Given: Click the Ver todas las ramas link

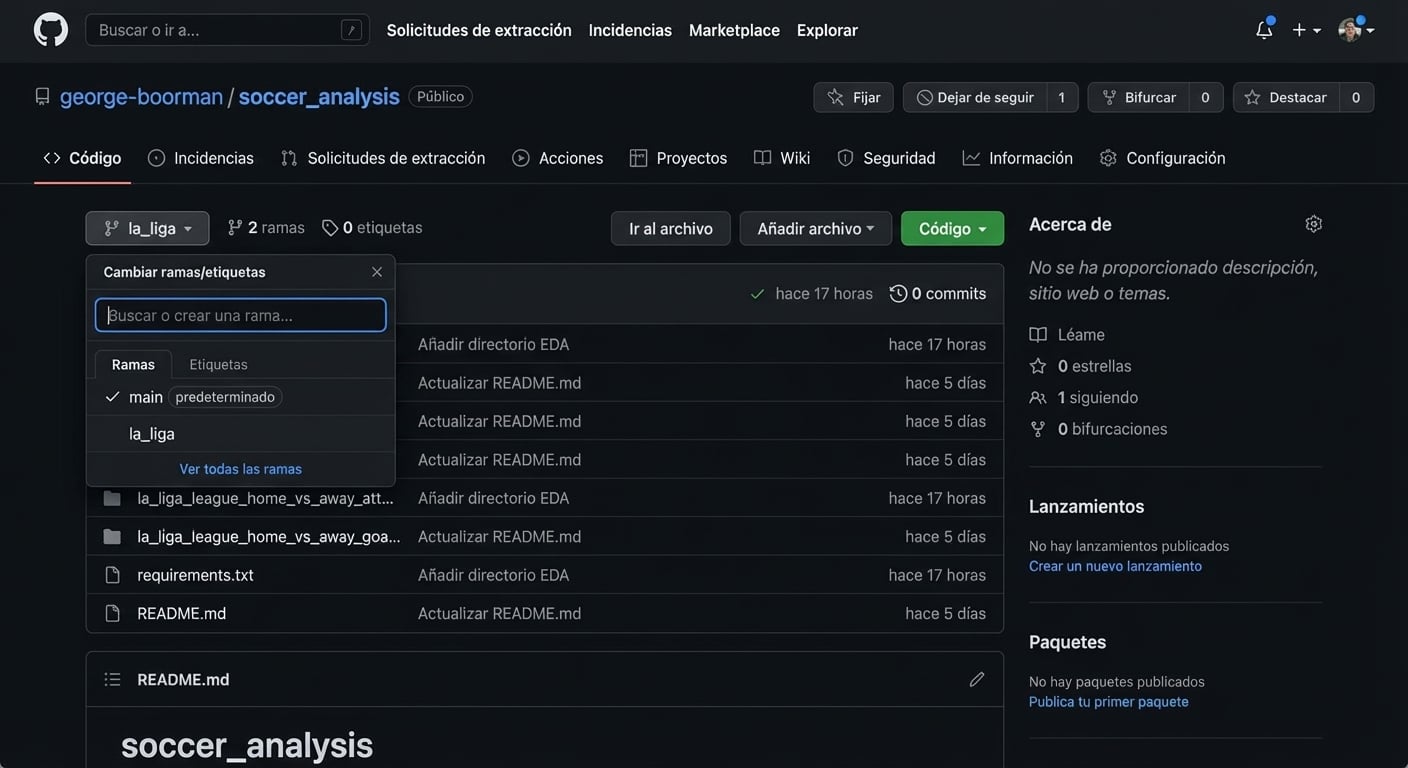Looking at the screenshot, I should point(240,469).
